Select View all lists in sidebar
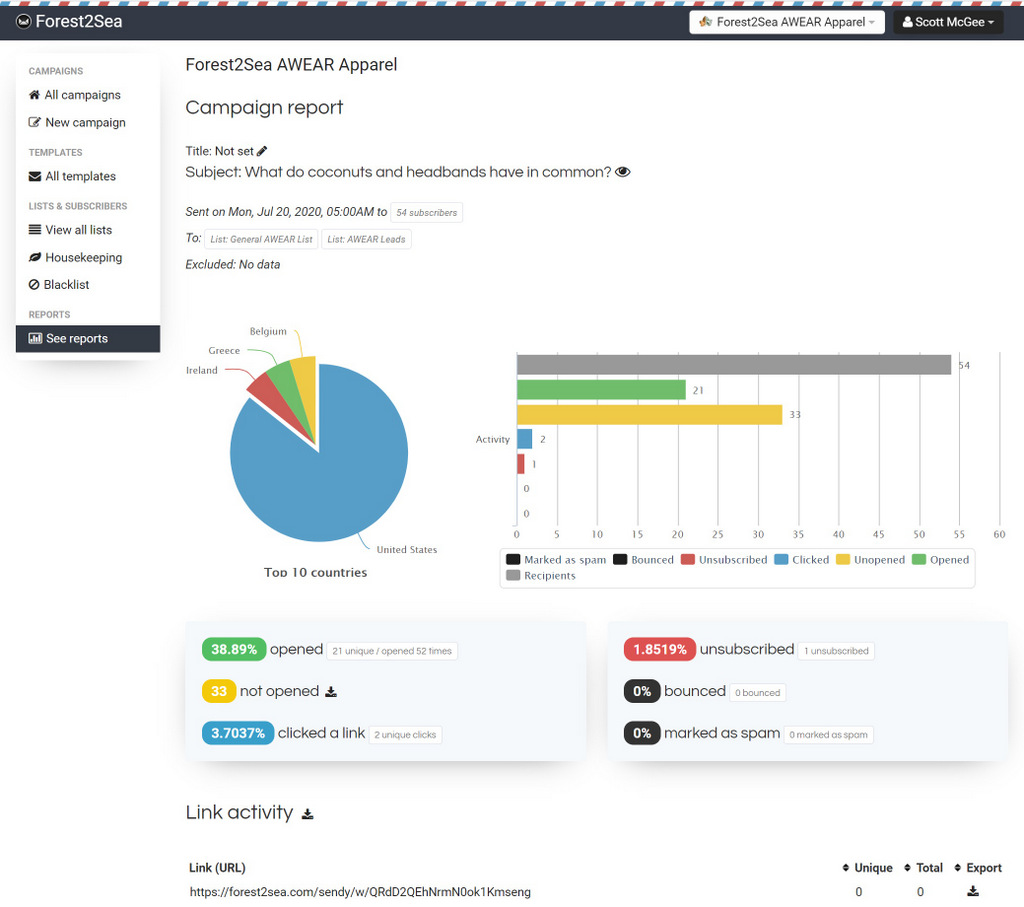1024x907 pixels. tap(78, 230)
